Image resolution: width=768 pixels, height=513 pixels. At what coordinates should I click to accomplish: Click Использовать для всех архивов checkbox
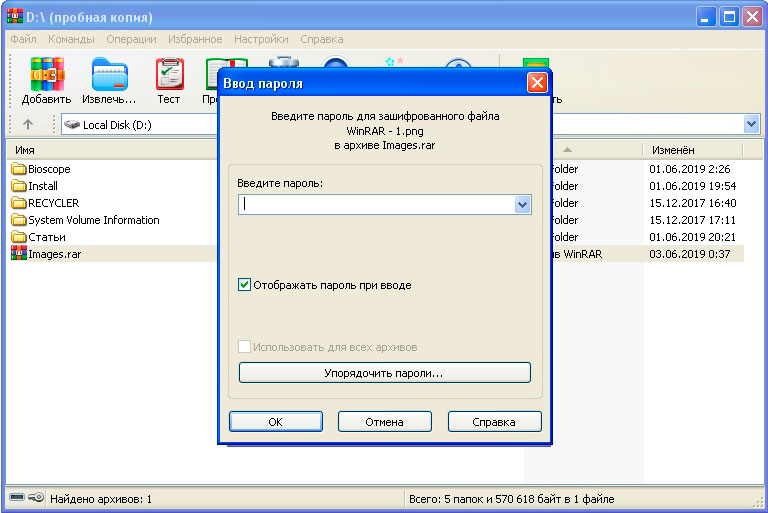pos(244,346)
